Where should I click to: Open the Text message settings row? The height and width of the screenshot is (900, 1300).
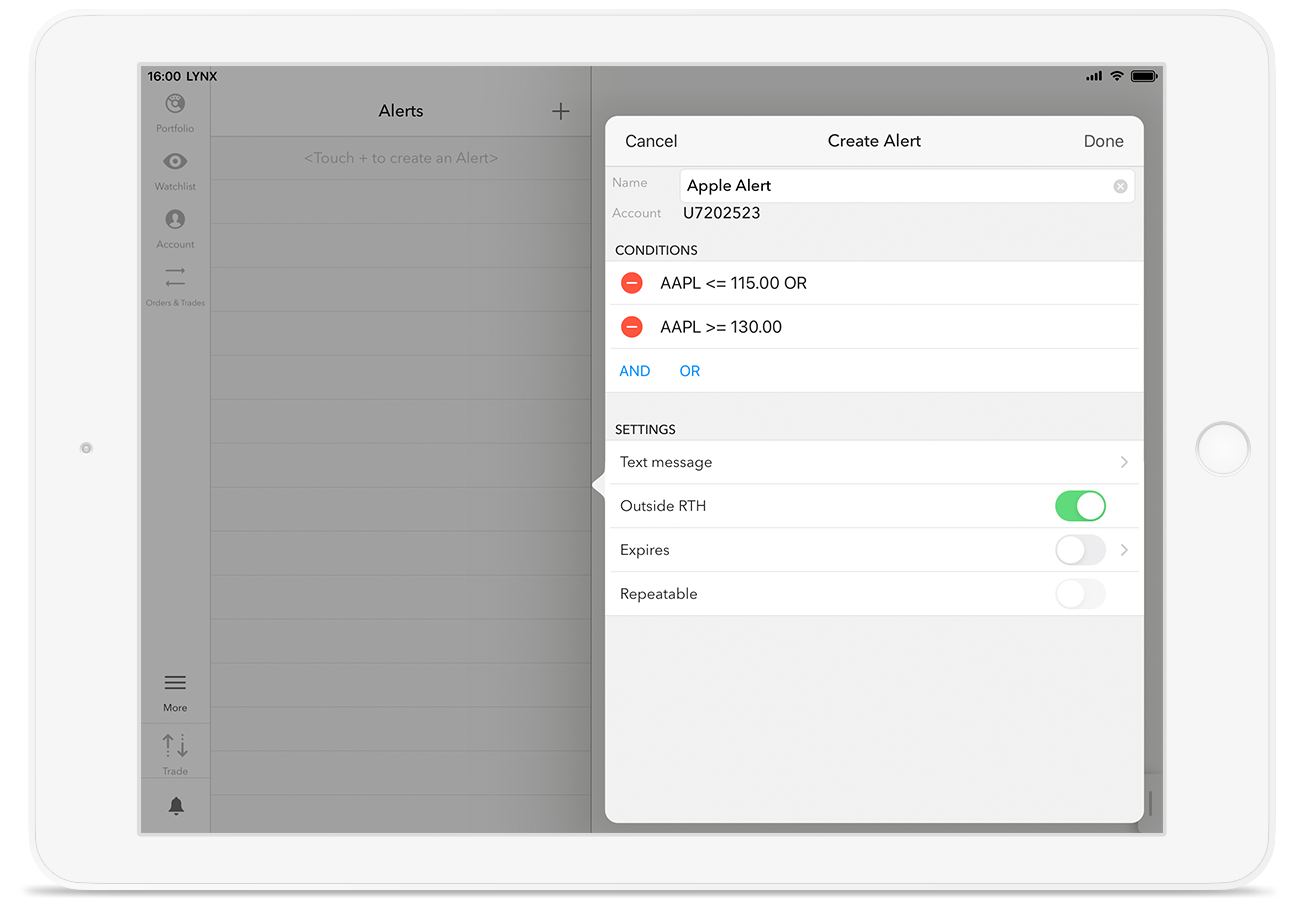pos(875,462)
